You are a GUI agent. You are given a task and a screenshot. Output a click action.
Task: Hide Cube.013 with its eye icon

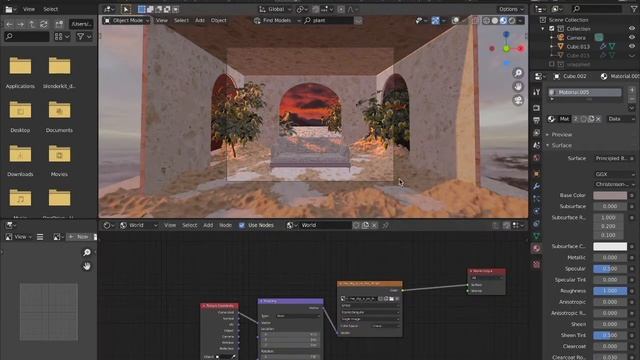click(632, 47)
